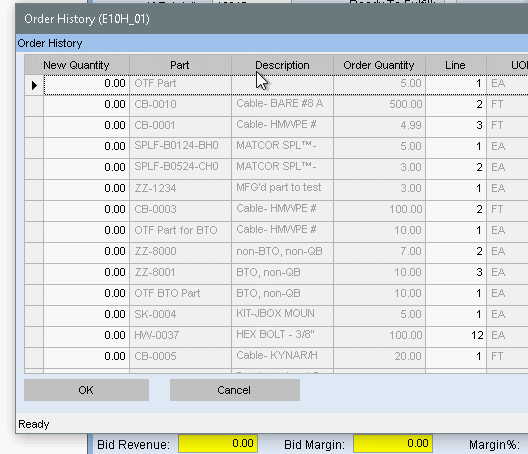The image size is (528, 454).
Task: Sort by the Order Quantity column header
Action: [379, 65]
